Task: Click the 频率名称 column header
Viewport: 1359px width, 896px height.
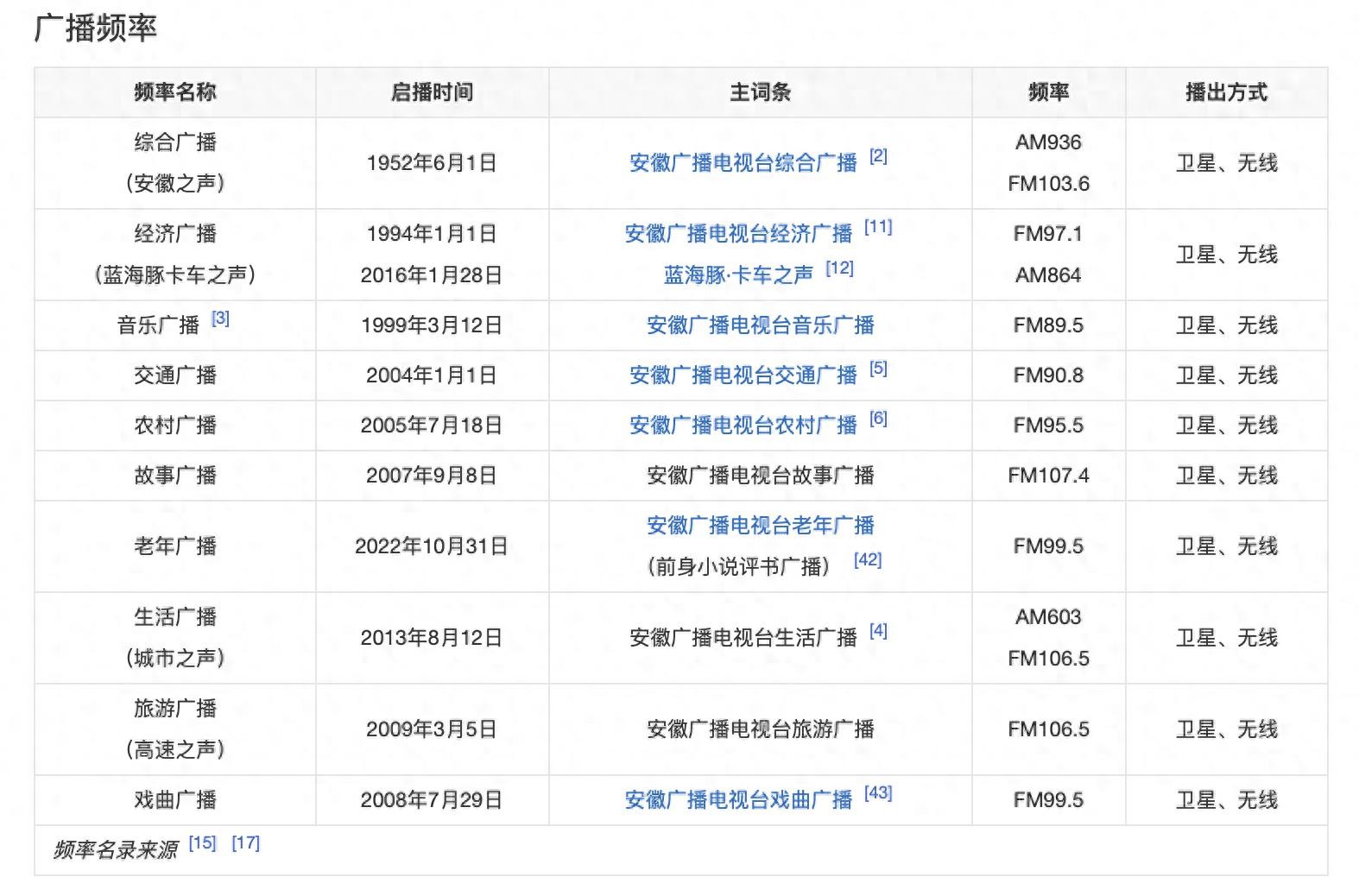Action: coord(175,92)
